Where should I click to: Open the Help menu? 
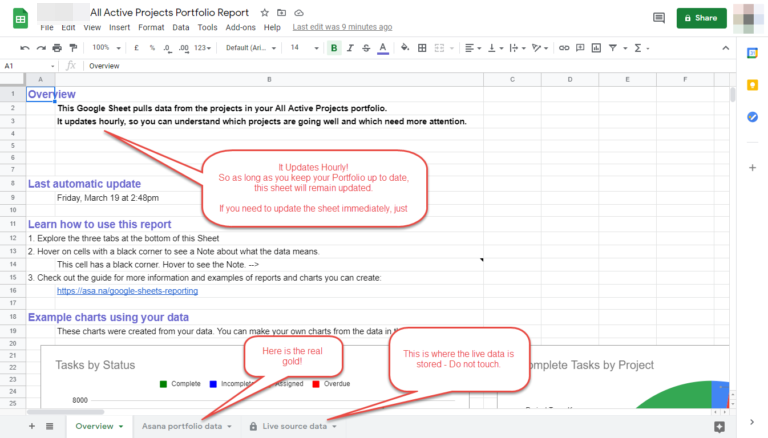[x=272, y=27]
